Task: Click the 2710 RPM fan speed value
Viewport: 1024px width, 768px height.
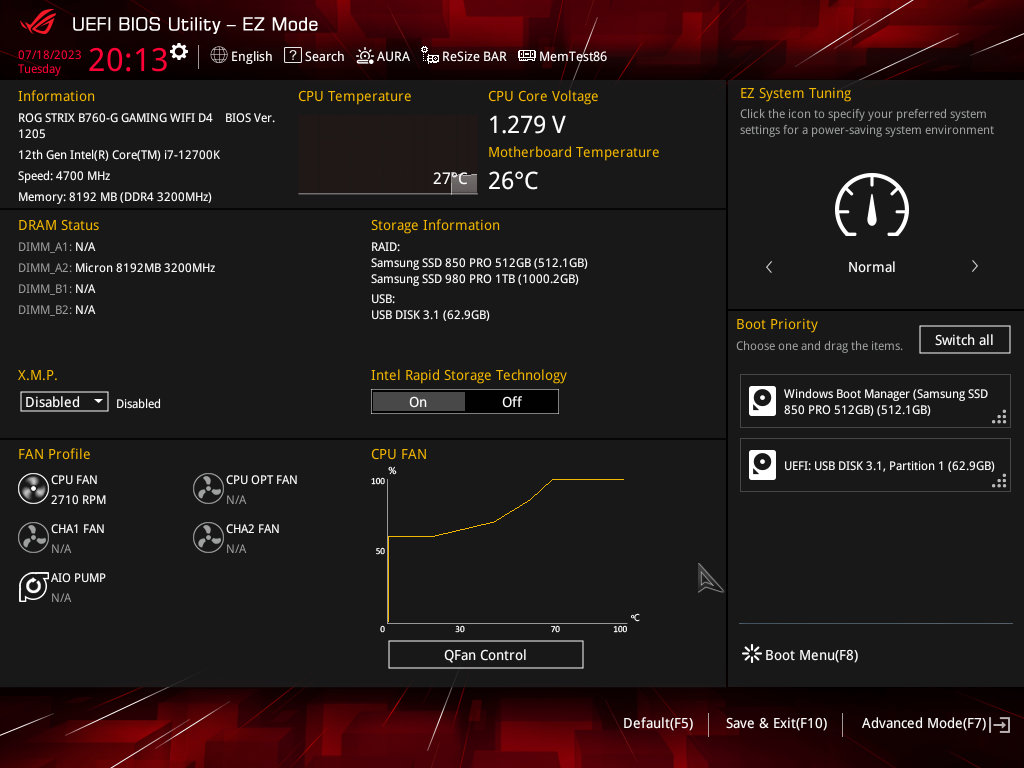Action: pyautogui.click(x=78, y=500)
